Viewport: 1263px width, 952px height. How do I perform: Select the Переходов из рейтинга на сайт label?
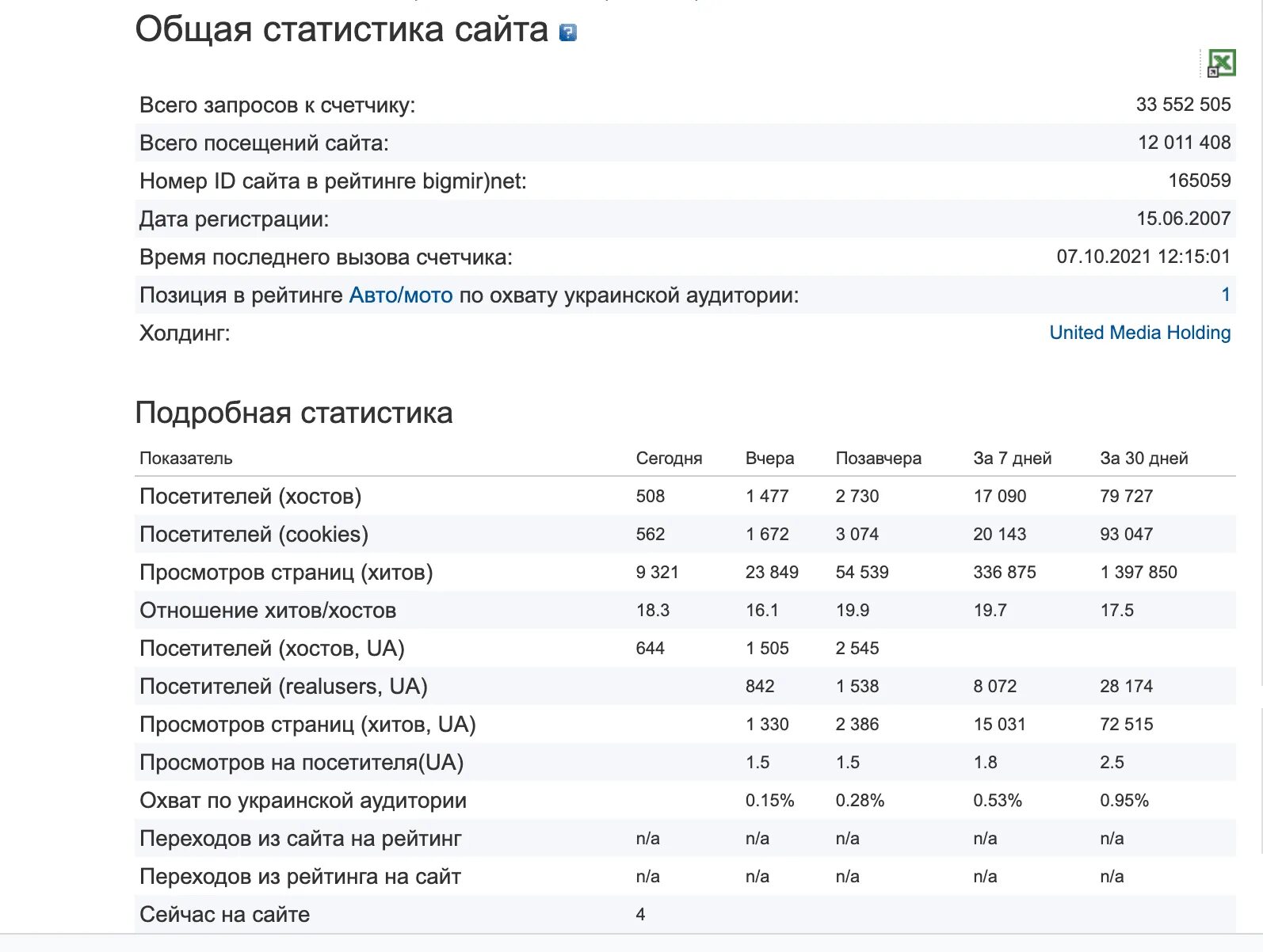click(300, 877)
